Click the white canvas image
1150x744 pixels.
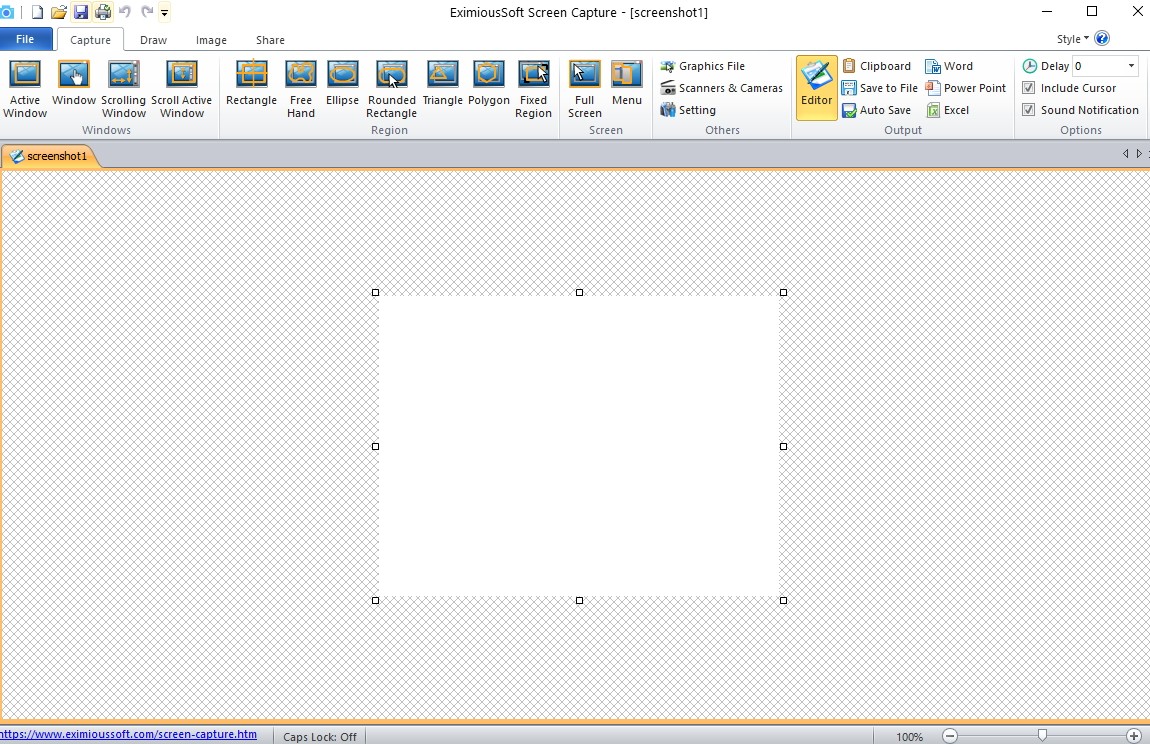(x=579, y=446)
